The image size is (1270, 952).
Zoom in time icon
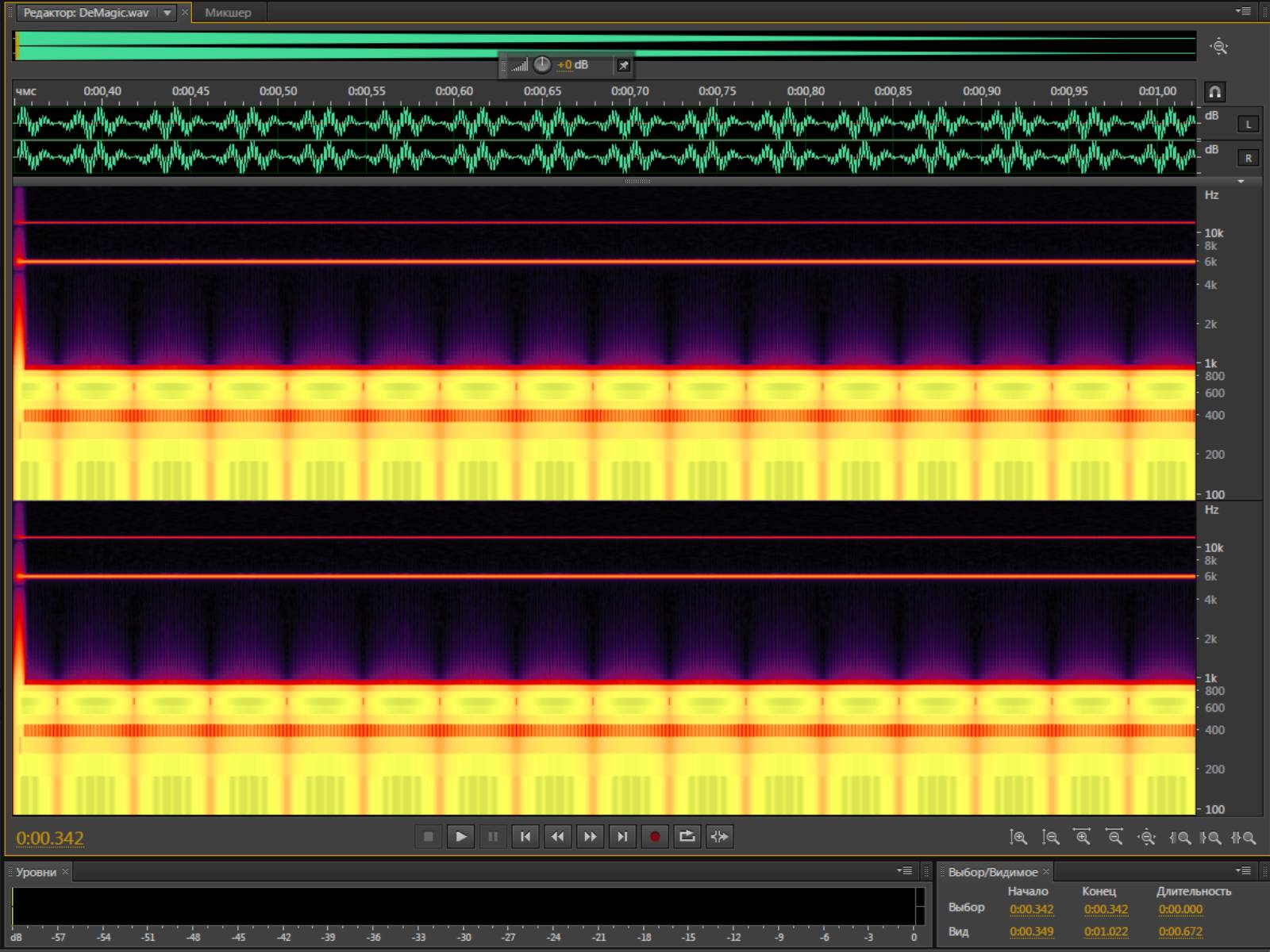(x=1082, y=837)
